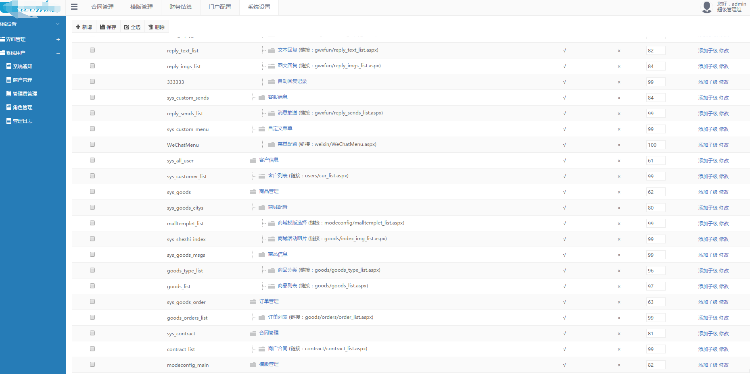Click folder icon in contract_list row

tap(262, 349)
